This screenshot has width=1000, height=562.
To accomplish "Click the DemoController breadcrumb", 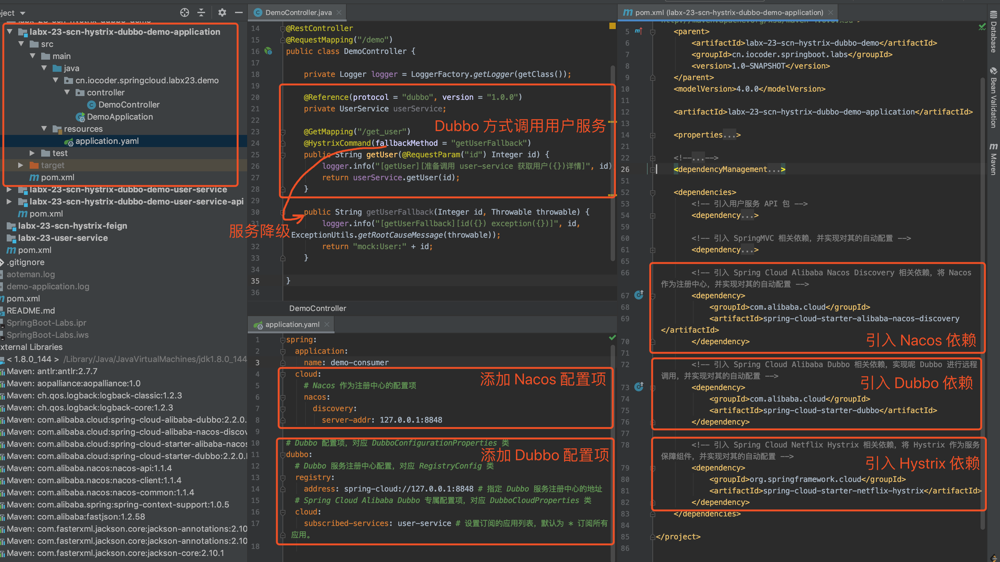I will tap(318, 309).
